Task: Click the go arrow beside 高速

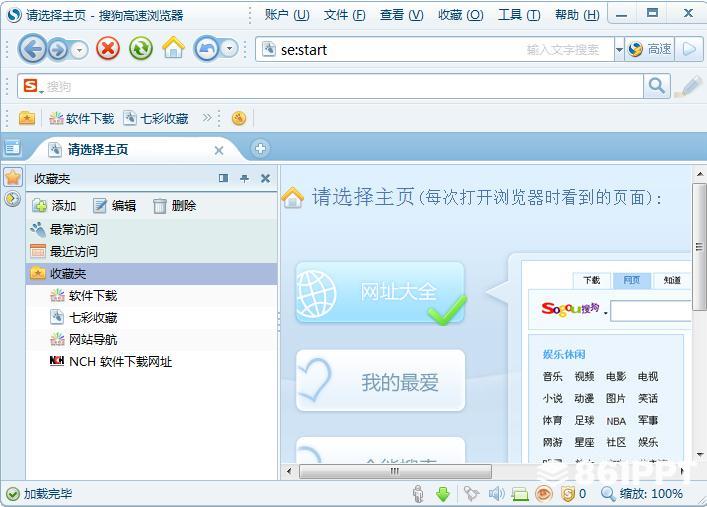Action: click(689, 49)
